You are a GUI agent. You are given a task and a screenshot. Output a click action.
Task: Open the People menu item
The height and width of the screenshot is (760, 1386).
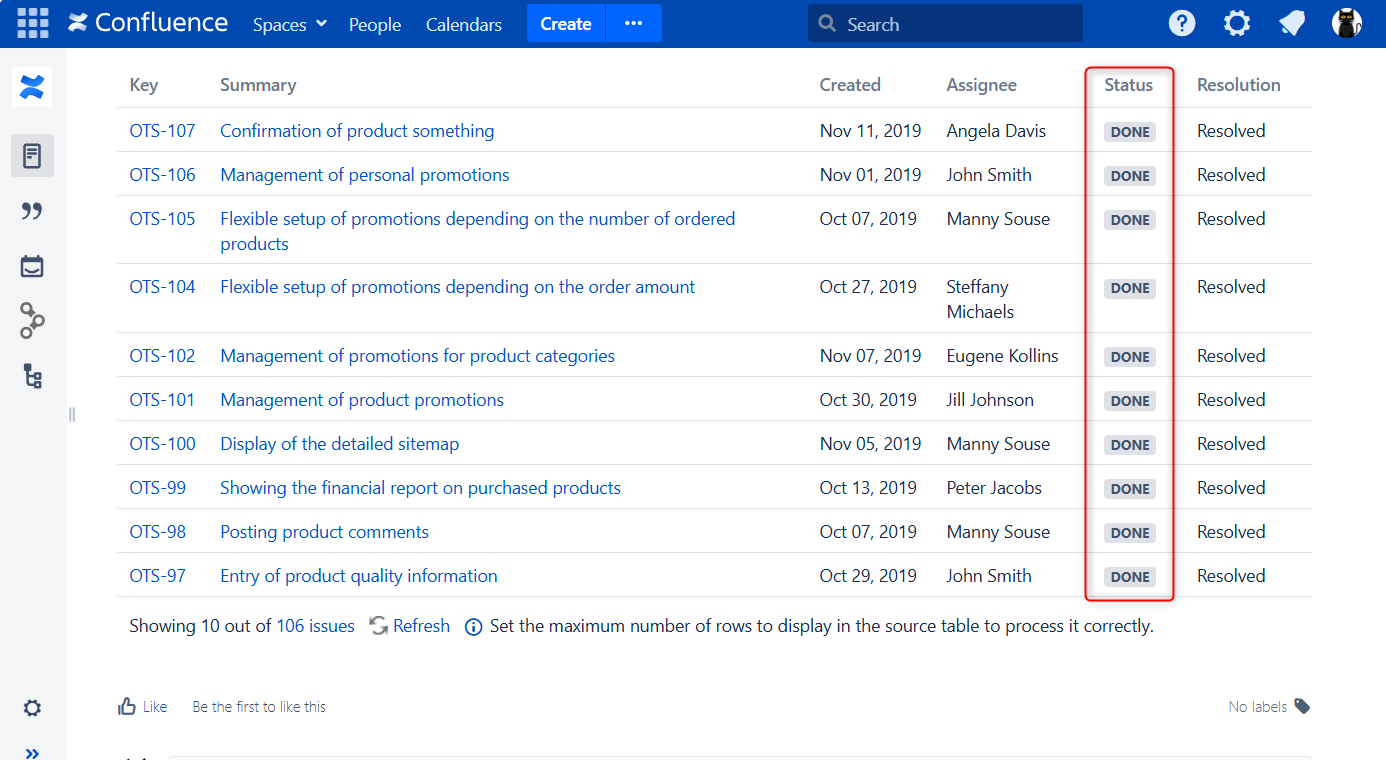pyautogui.click(x=375, y=24)
